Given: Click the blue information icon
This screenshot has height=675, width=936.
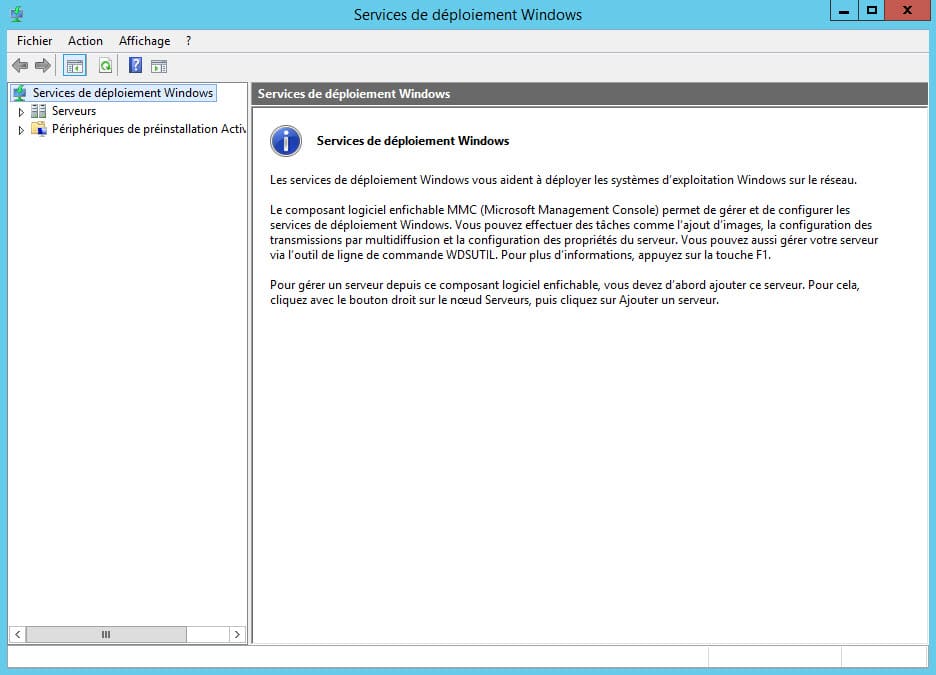Looking at the screenshot, I should coord(286,141).
